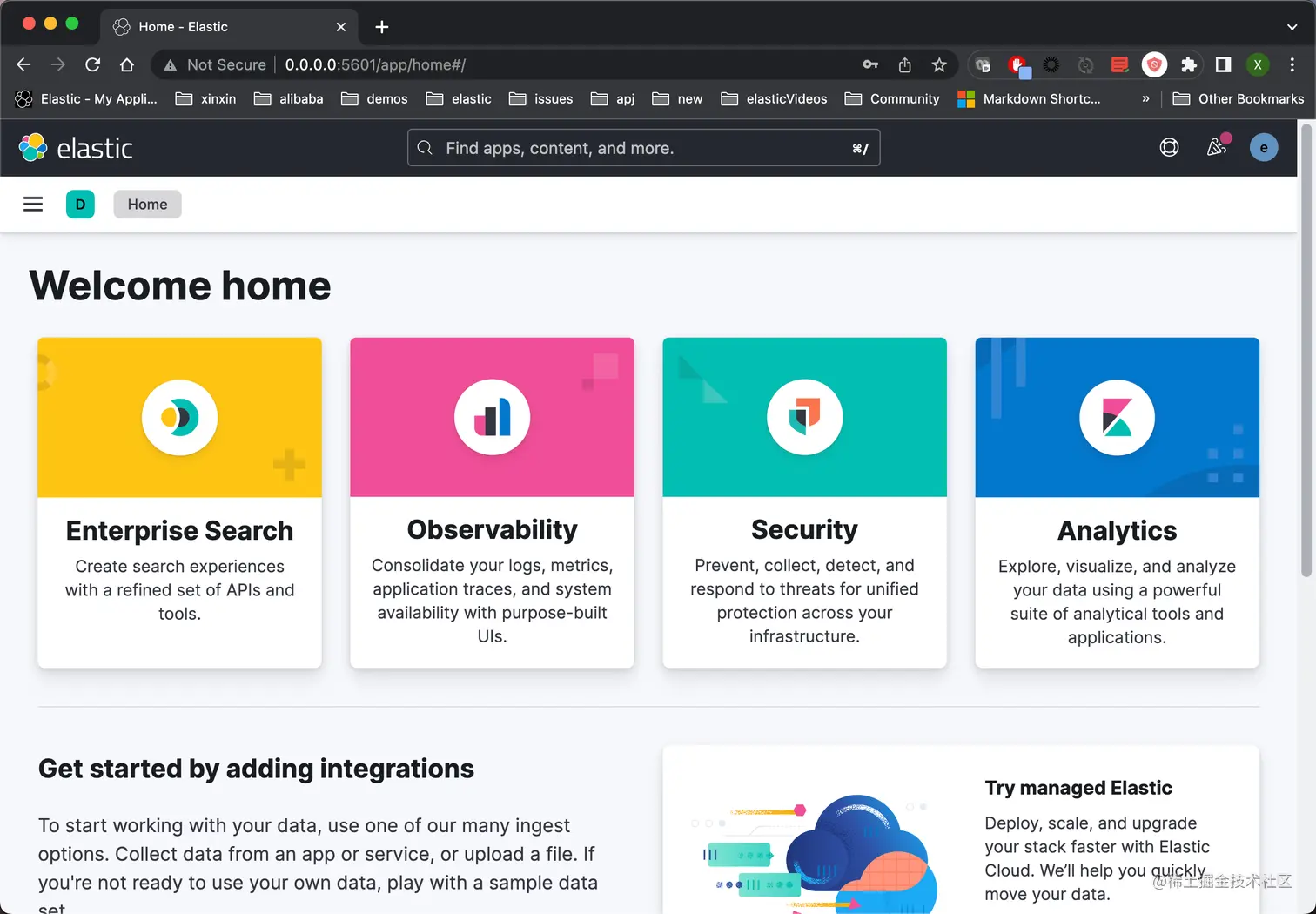
Task: Click the browser forward arrow
Action: [57, 64]
